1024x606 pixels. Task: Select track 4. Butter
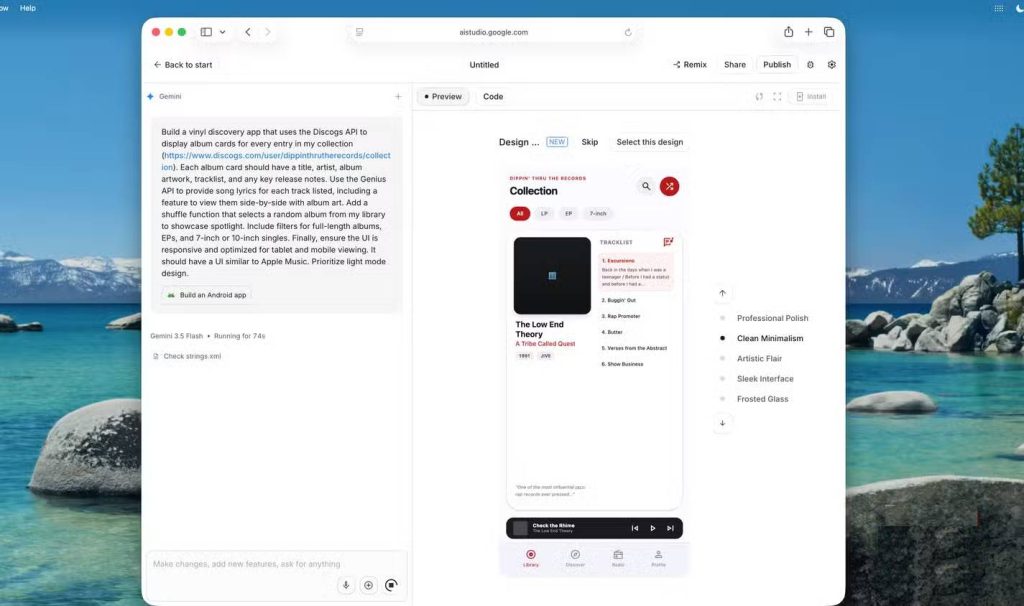tap(612, 332)
